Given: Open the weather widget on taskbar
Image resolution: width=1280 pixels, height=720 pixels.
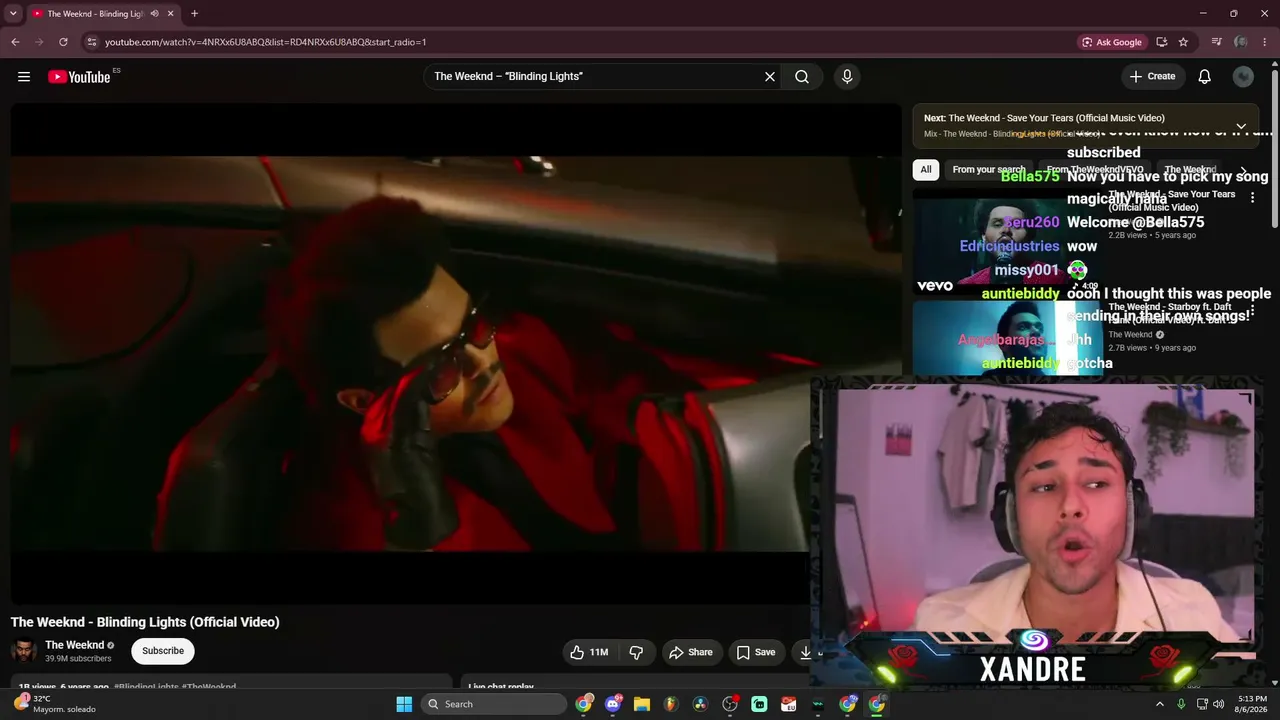Looking at the screenshot, I should tap(55, 704).
